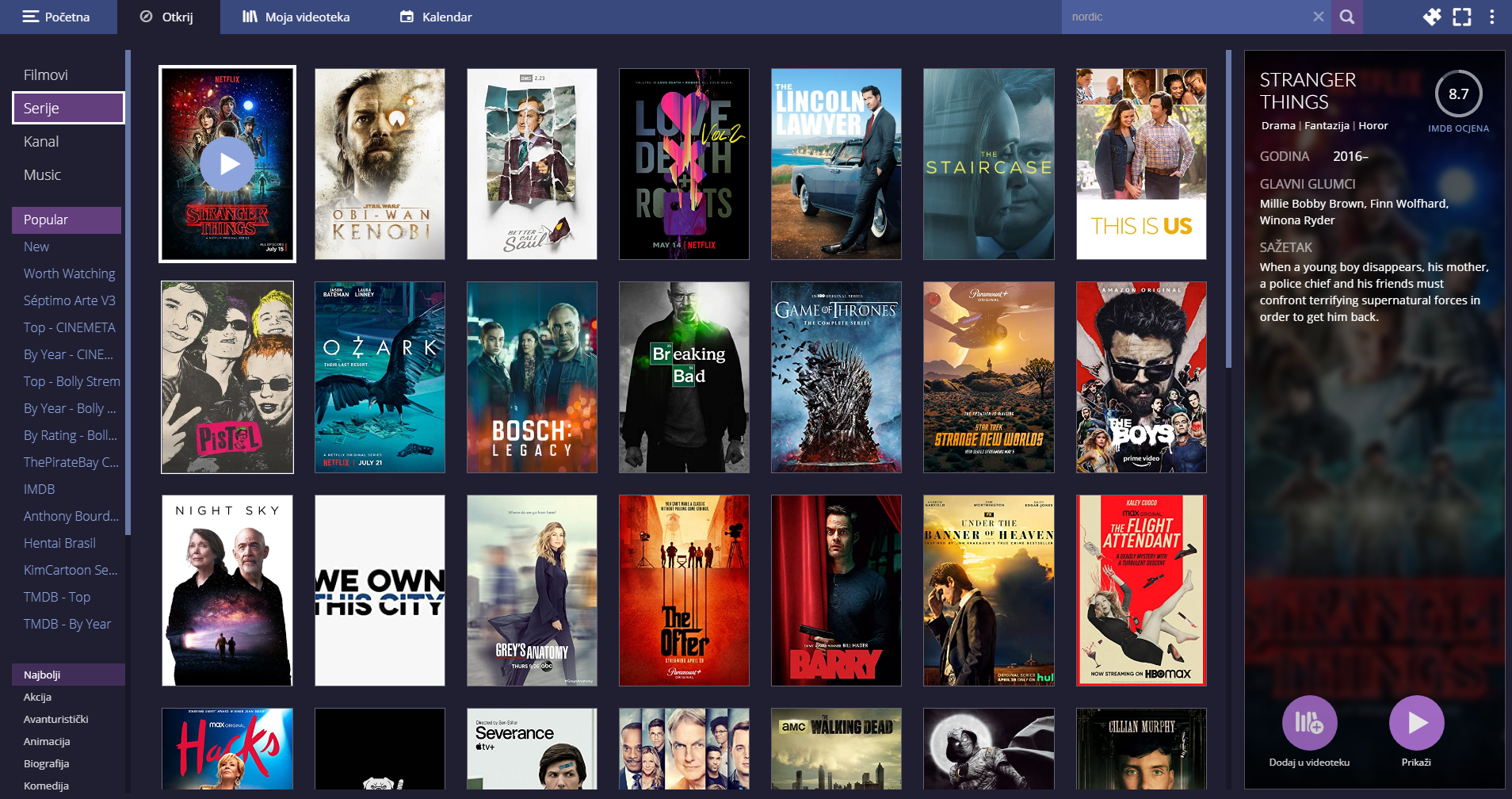Image resolution: width=1512 pixels, height=799 pixels.
Task: Open The Staircase poster
Action: [988, 164]
